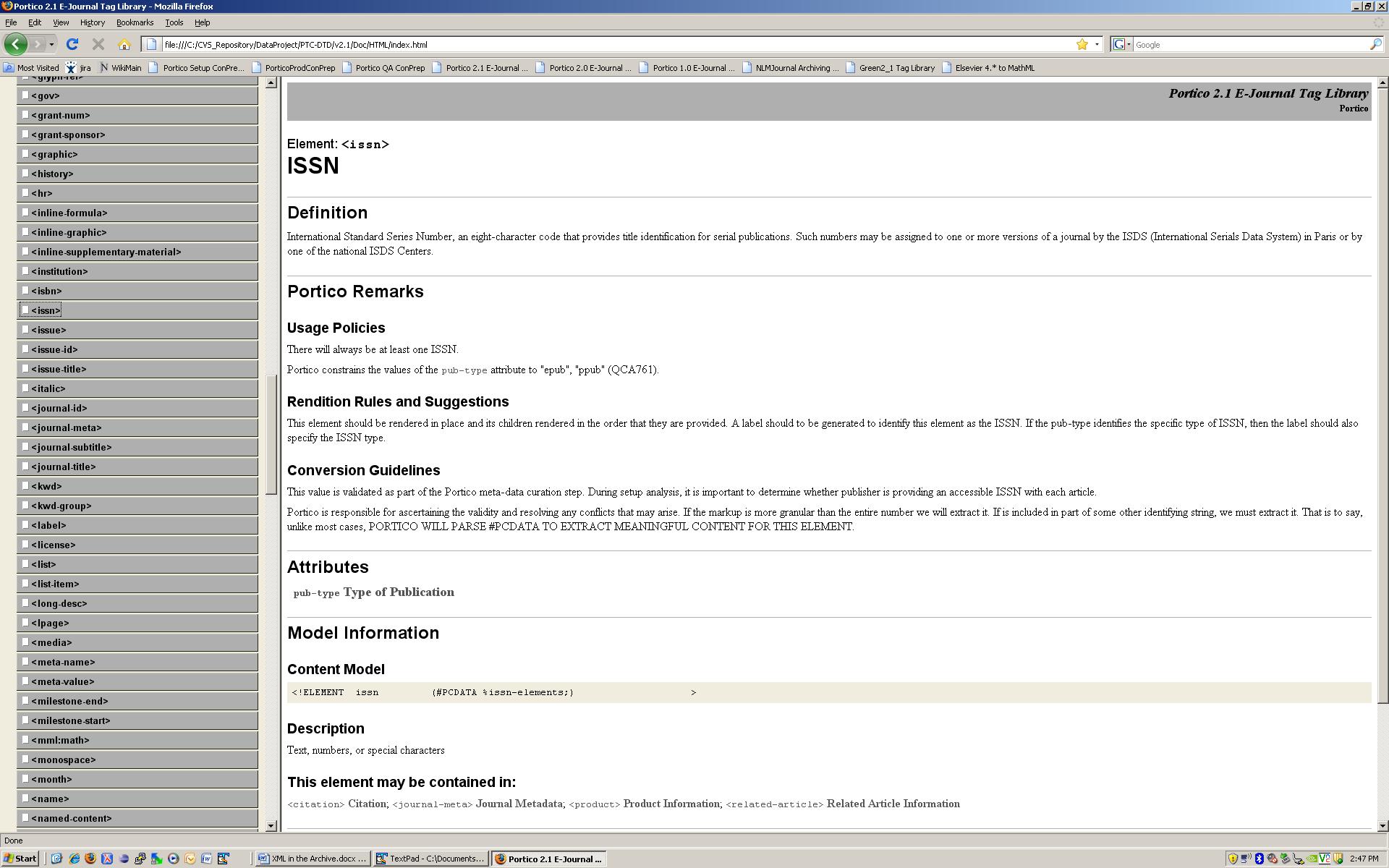Open the pub-type Type of Publication link

point(374,592)
